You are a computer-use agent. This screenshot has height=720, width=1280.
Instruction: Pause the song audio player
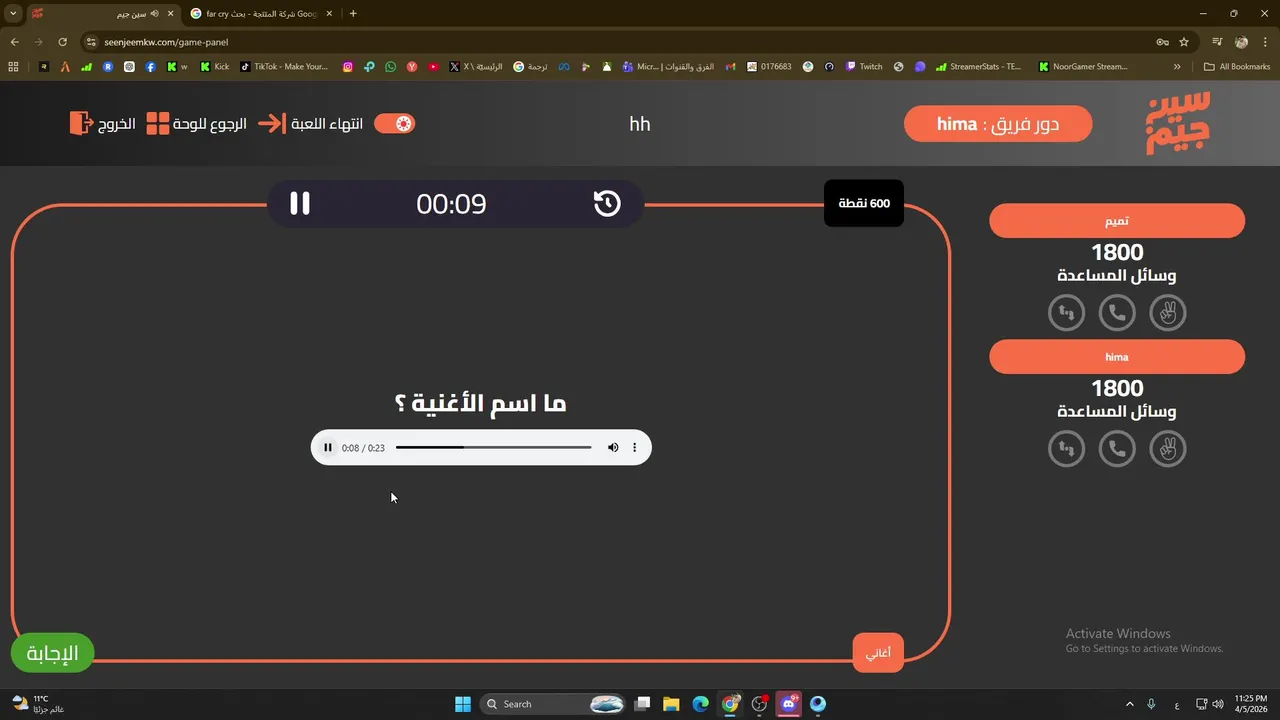tap(327, 448)
